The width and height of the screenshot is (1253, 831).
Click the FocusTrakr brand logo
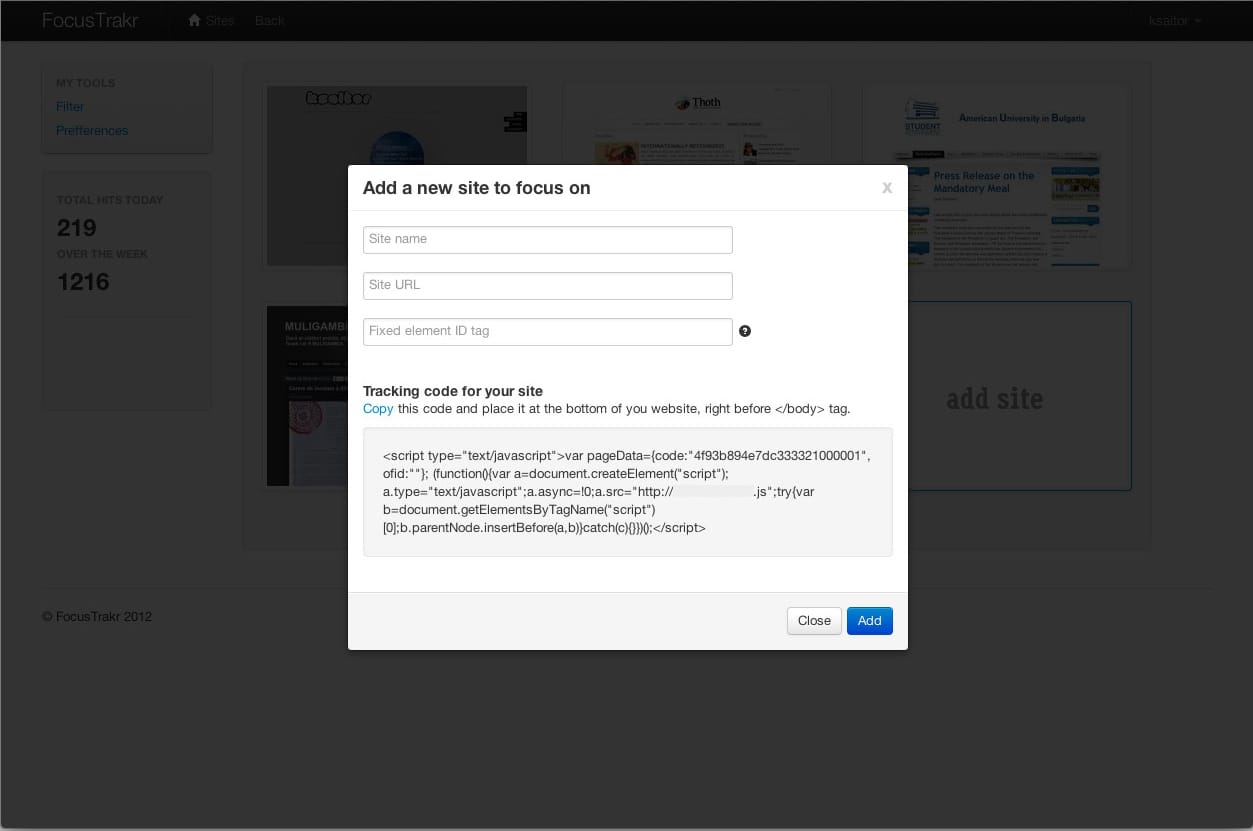(x=90, y=20)
